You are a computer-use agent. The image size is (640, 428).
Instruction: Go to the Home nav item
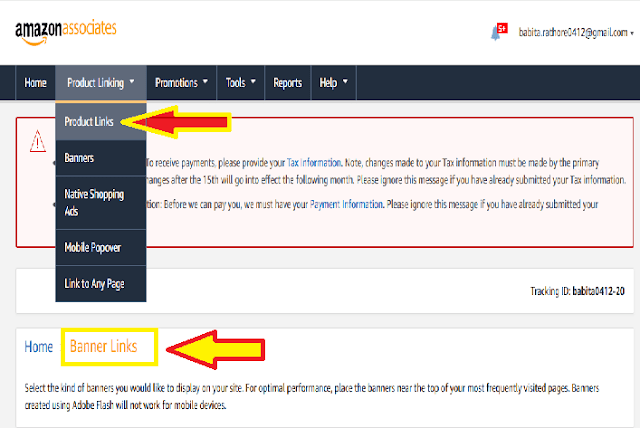[x=35, y=83]
